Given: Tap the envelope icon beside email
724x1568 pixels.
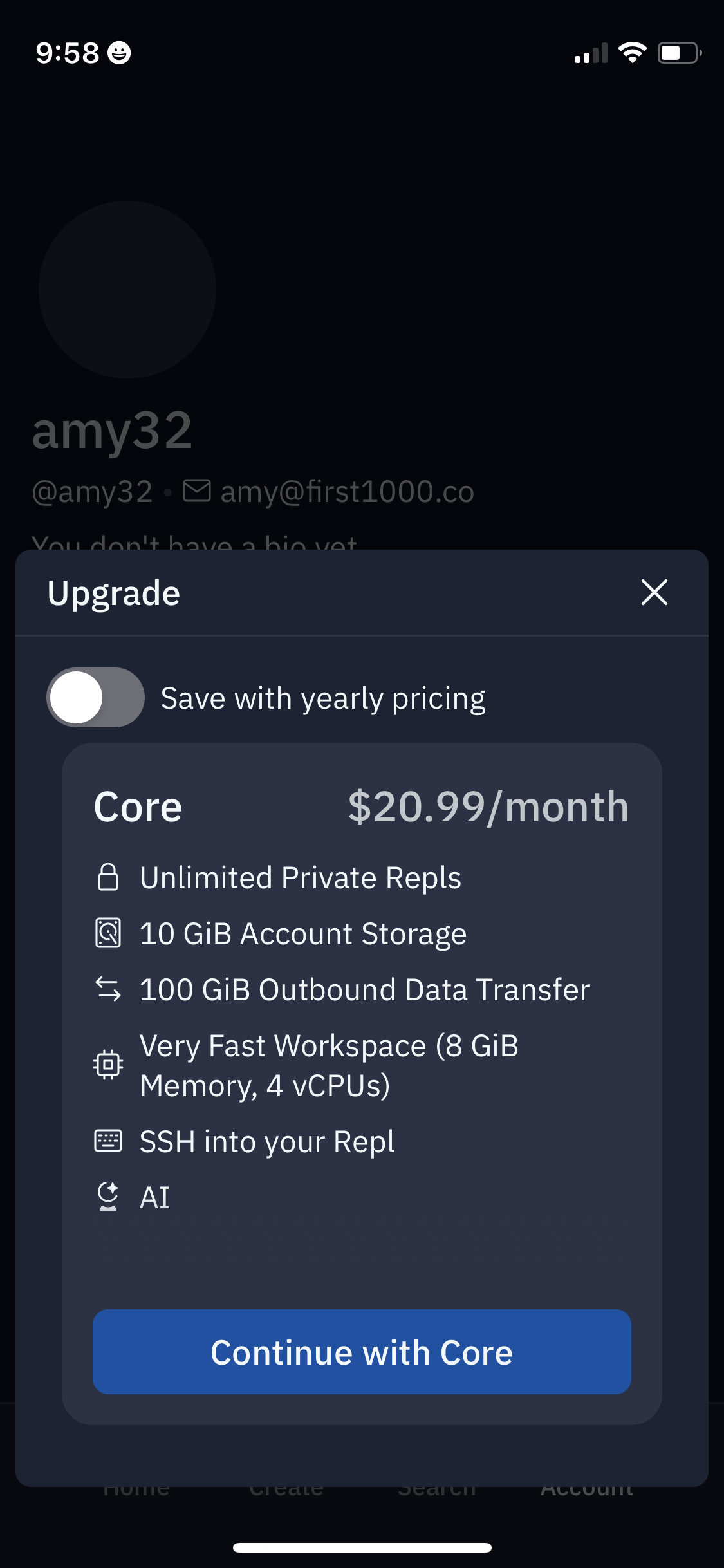Looking at the screenshot, I should [x=197, y=490].
